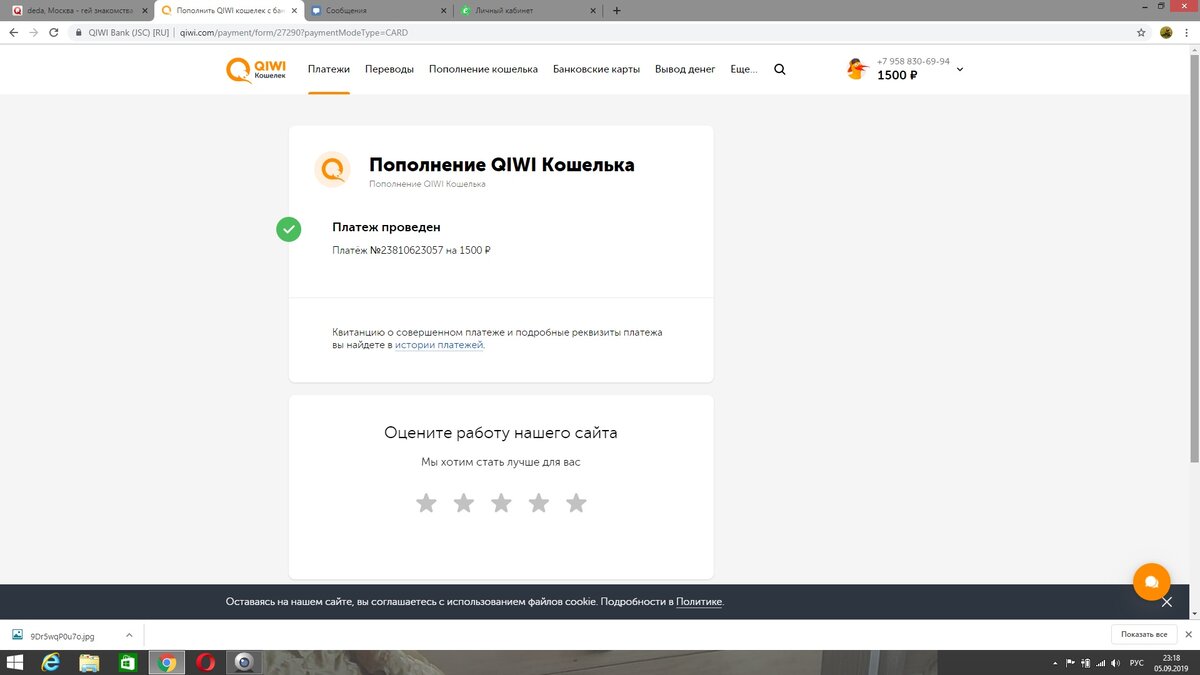Screen dimensions: 1200x675
Task: Click the volume tray icon
Action: pos(1118,663)
